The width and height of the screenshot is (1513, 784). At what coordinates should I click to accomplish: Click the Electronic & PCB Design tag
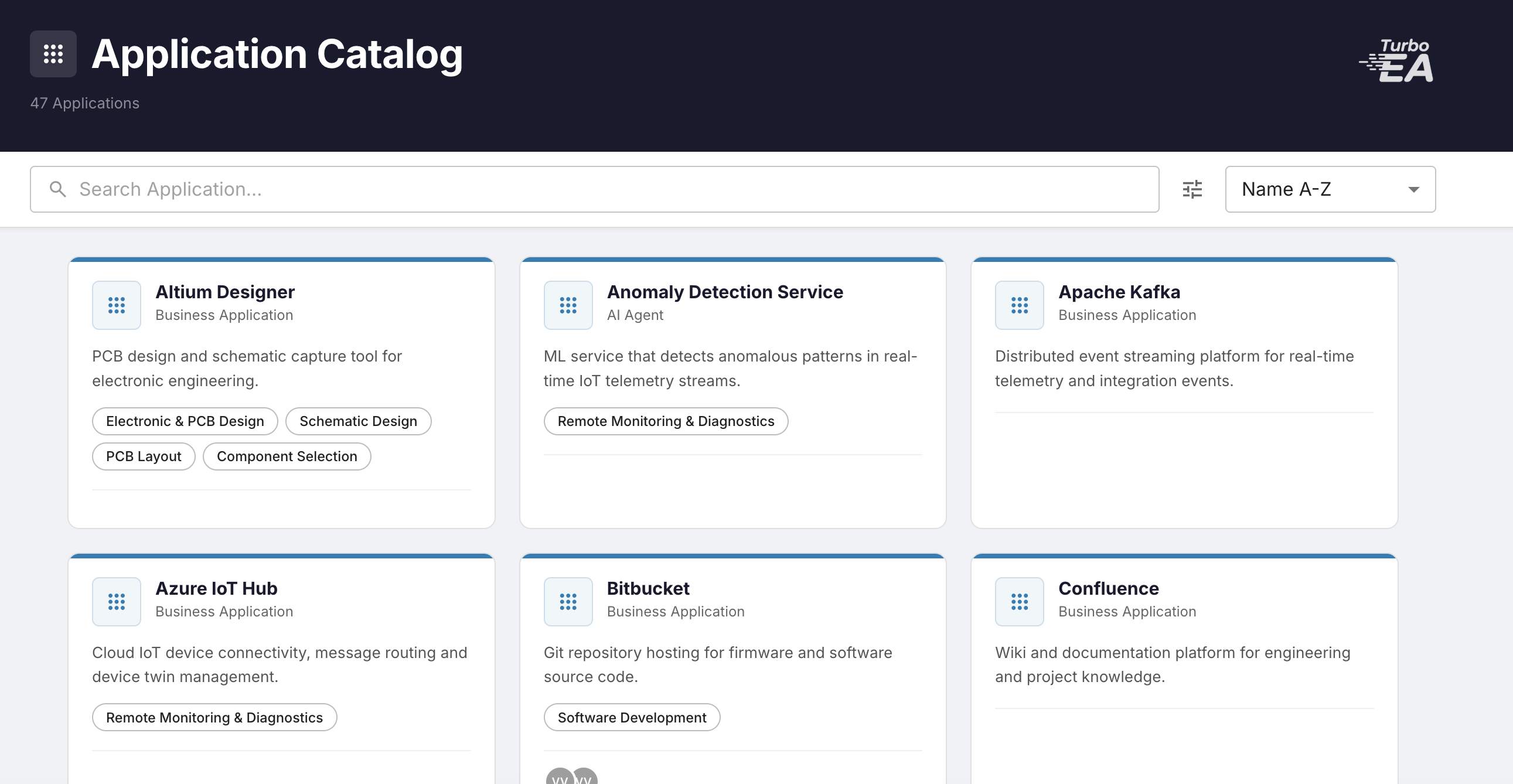[x=185, y=421]
